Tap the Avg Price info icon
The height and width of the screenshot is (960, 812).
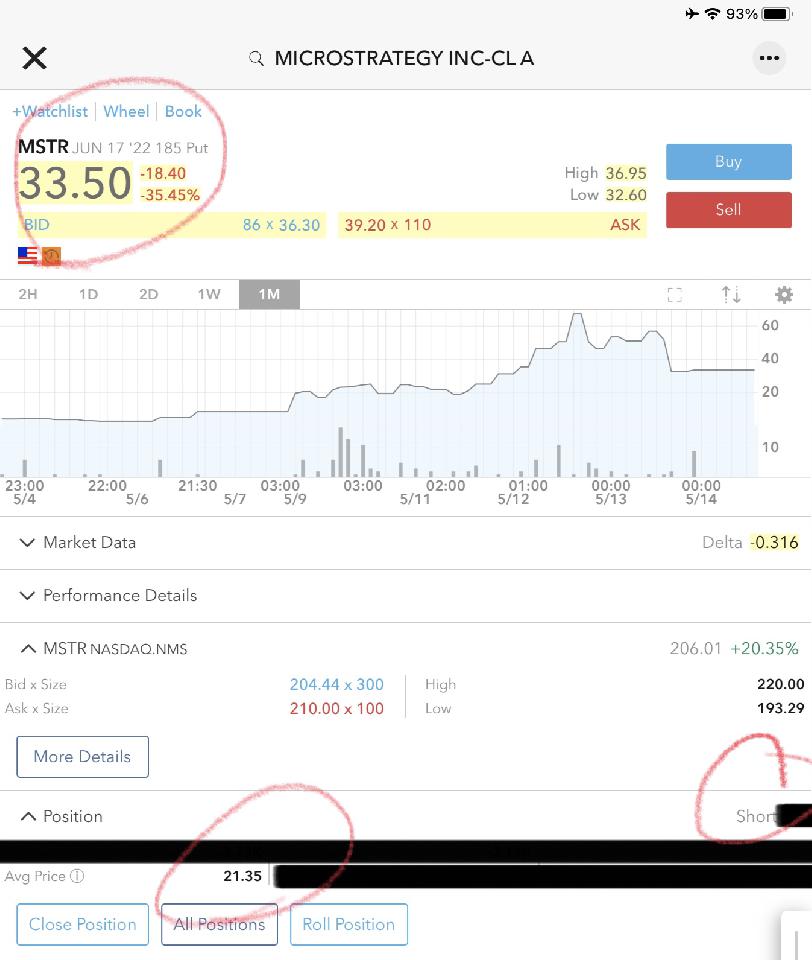[77, 877]
